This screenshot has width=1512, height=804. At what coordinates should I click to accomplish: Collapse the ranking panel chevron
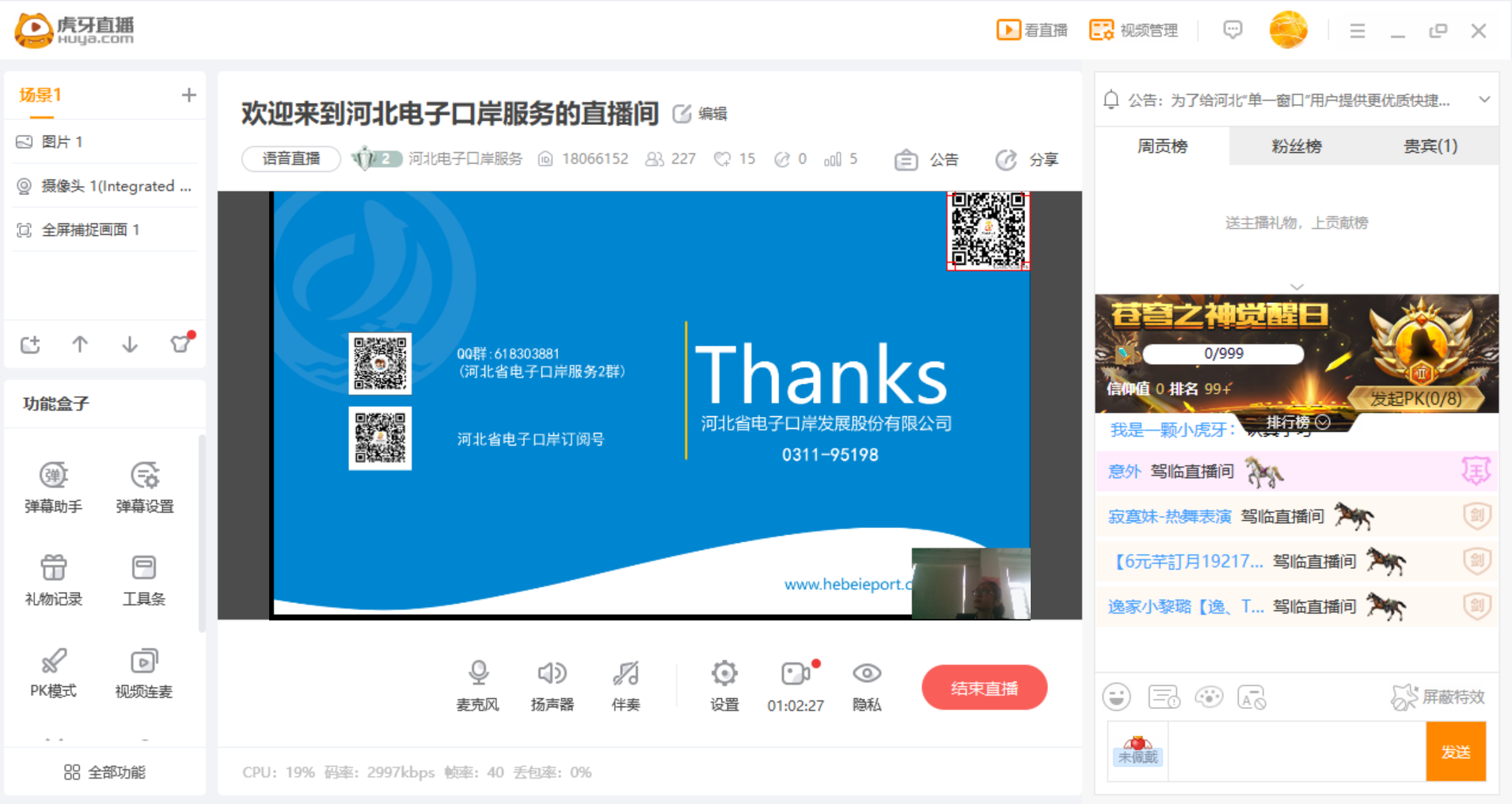point(1297,286)
